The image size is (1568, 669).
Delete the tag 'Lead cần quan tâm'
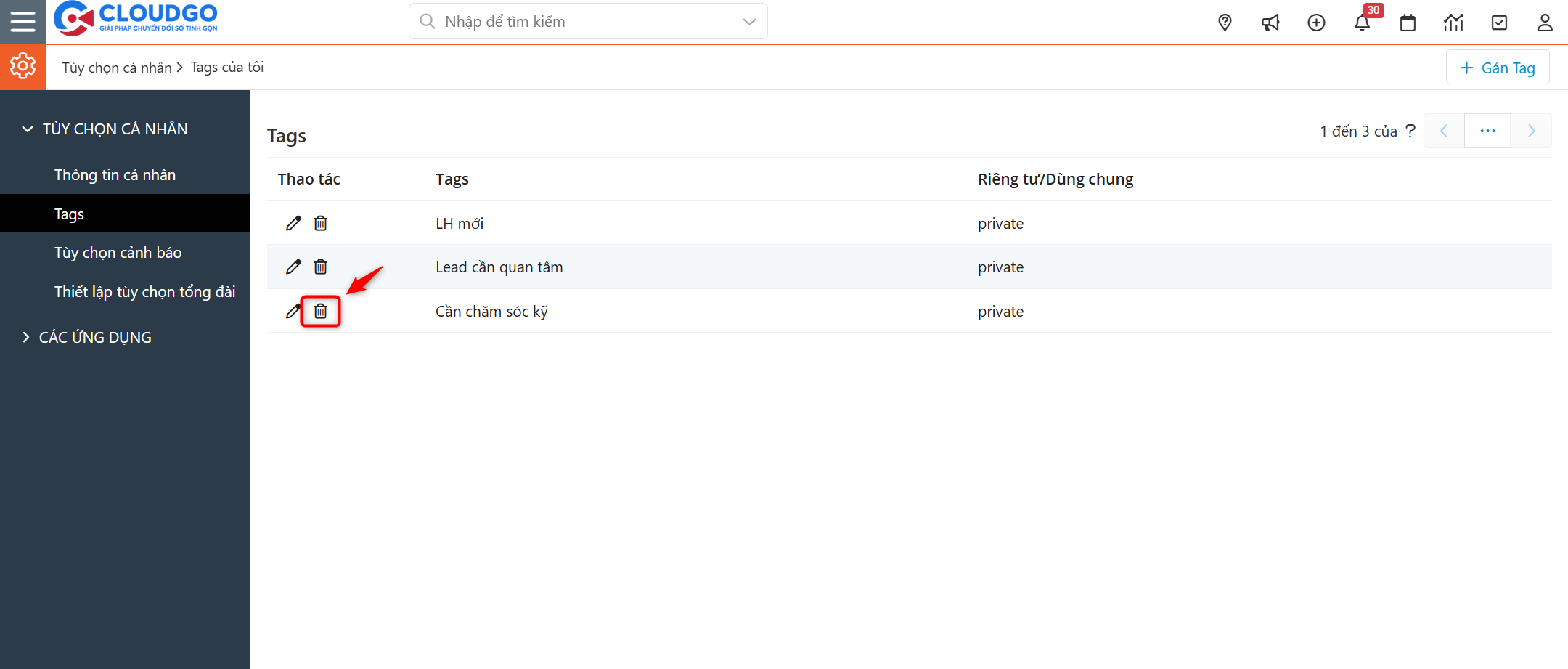point(320,267)
